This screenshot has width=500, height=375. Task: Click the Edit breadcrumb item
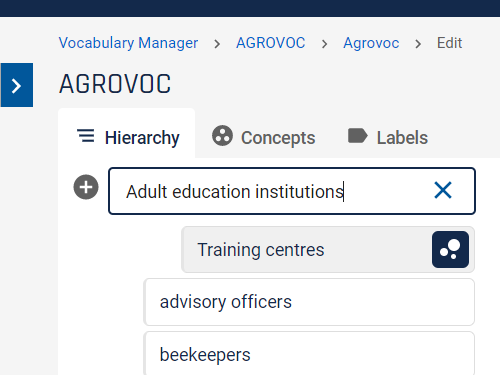(449, 43)
